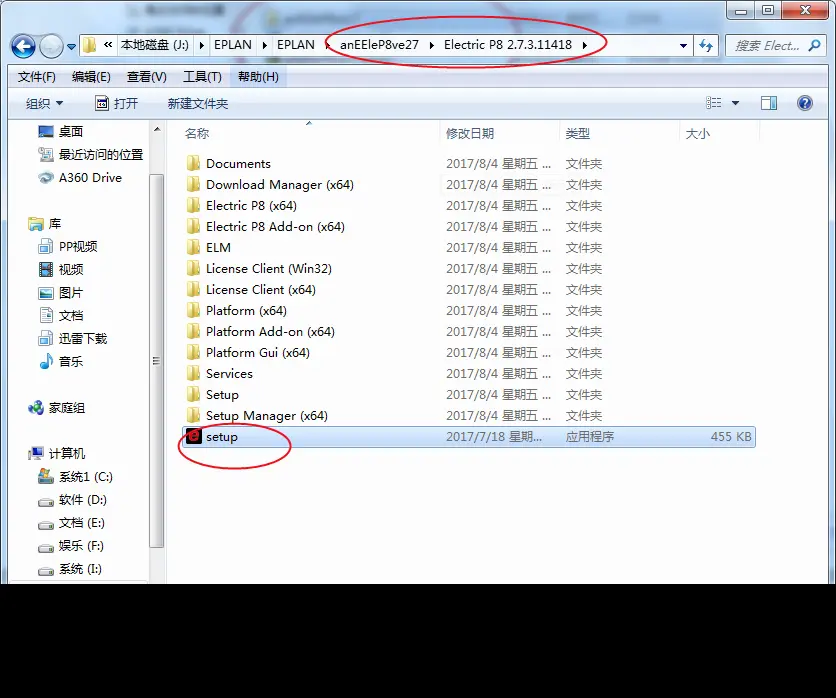Select the Documents folder icon
This screenshot has width=836, height=698.
(x=193, y=163)
